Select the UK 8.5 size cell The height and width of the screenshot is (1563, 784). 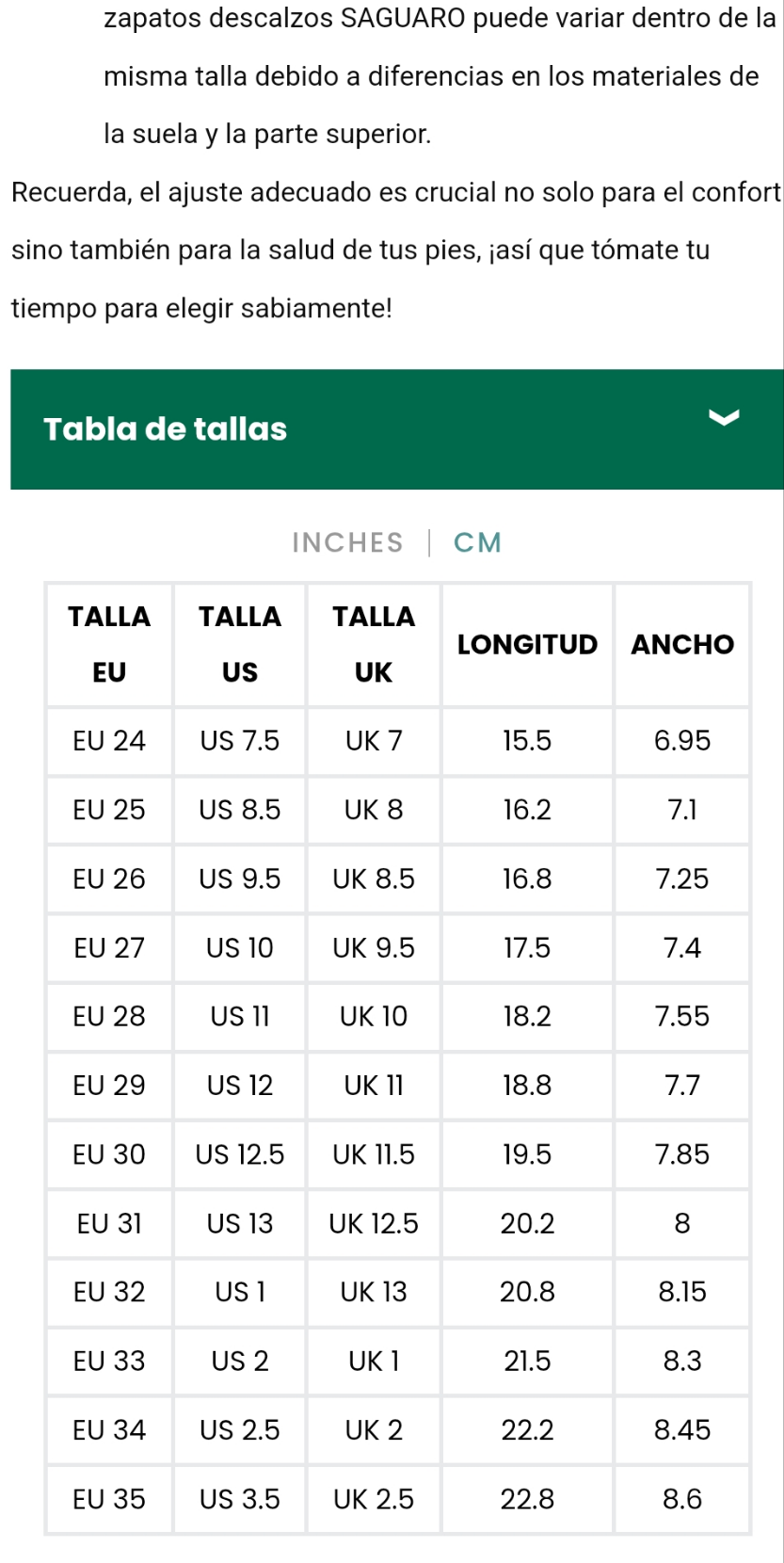[x=374, y=878]
